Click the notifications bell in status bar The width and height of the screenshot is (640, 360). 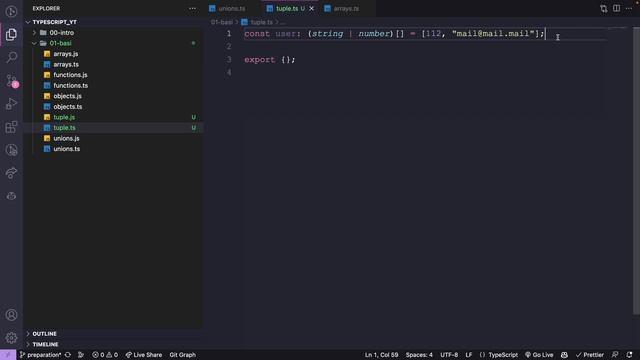[x=629, y=355]
